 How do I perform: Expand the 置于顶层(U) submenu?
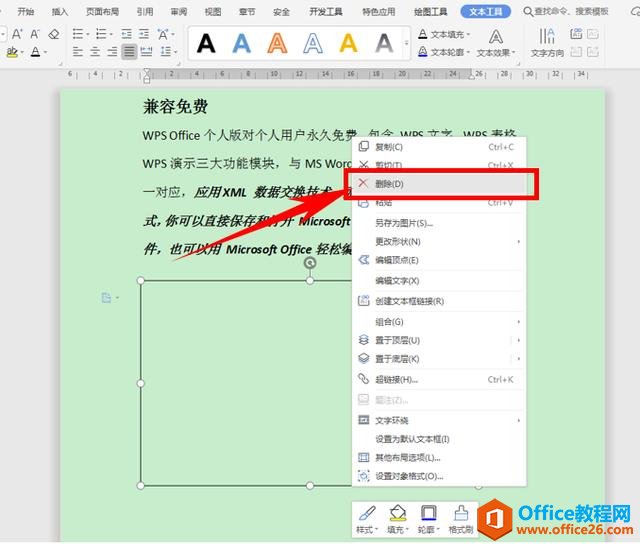pos(439,340)
